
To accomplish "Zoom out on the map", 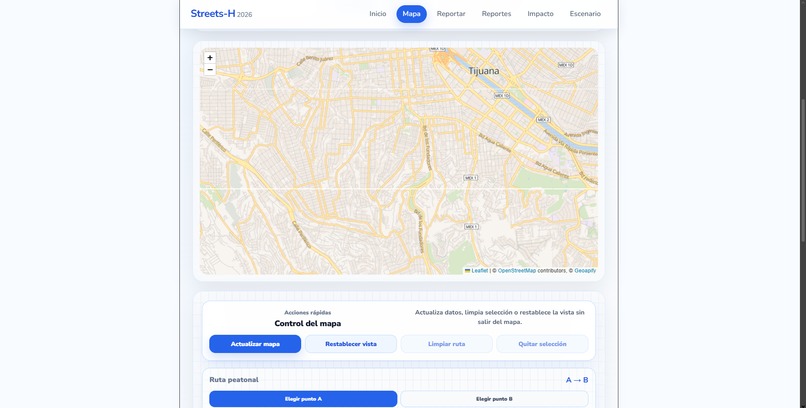I will pos(210,70).
